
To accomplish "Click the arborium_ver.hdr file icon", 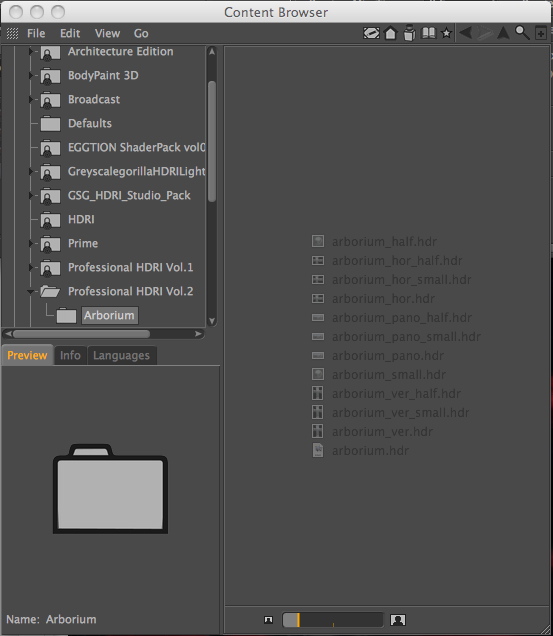I will [x=318, y=431].
